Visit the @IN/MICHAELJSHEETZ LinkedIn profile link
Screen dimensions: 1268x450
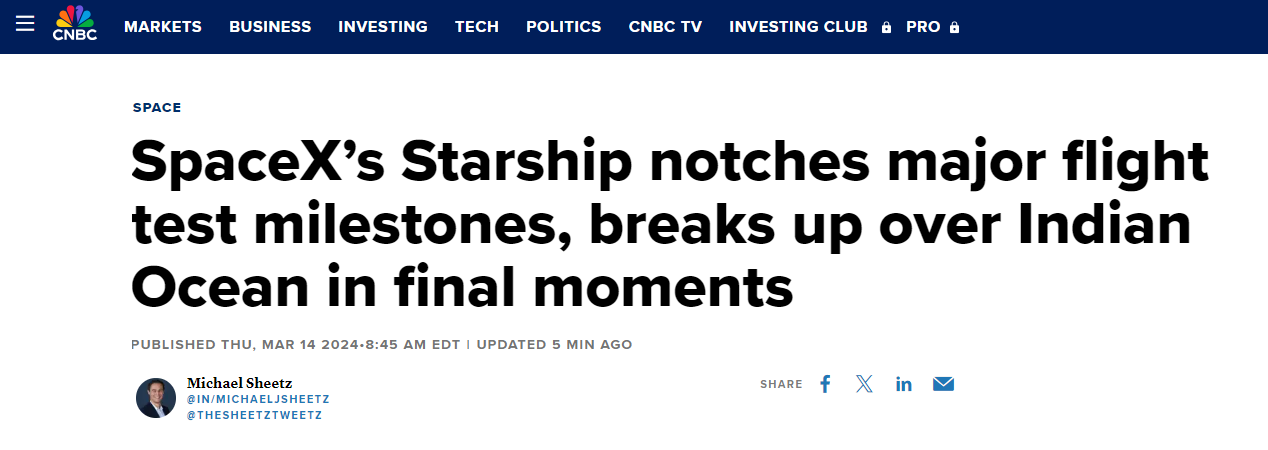258,399
